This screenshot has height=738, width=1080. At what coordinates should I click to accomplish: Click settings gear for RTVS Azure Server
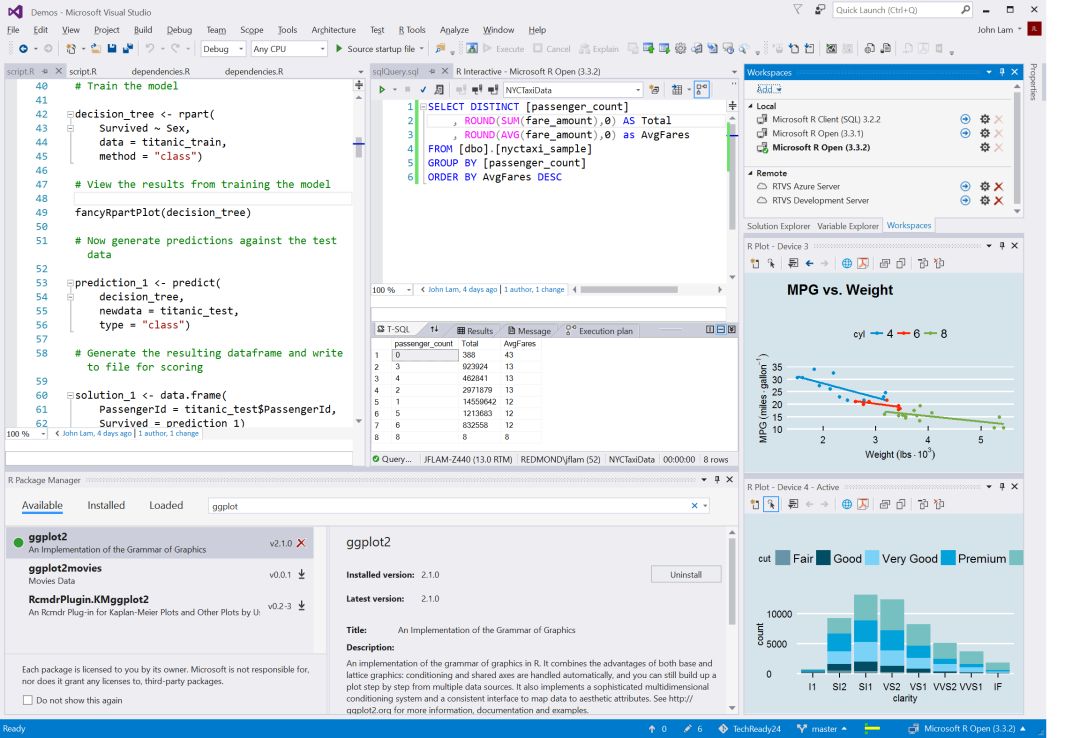click(x=984, y=187)
